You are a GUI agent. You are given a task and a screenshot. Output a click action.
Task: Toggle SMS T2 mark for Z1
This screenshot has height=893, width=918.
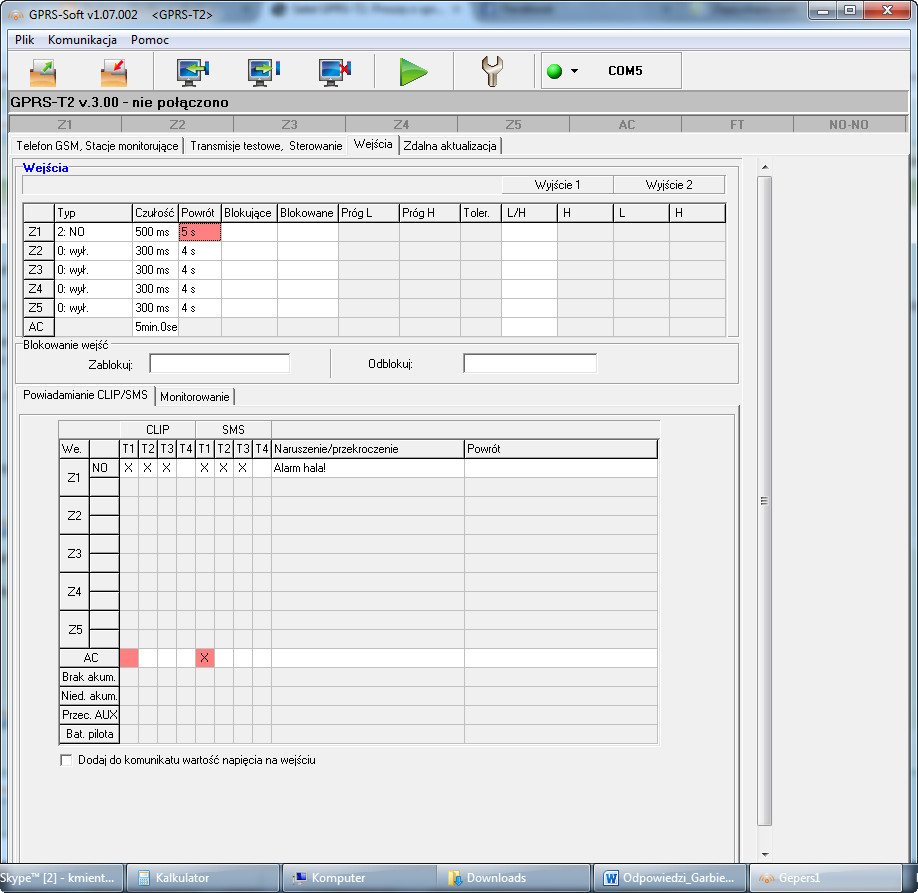pos(224,468)
